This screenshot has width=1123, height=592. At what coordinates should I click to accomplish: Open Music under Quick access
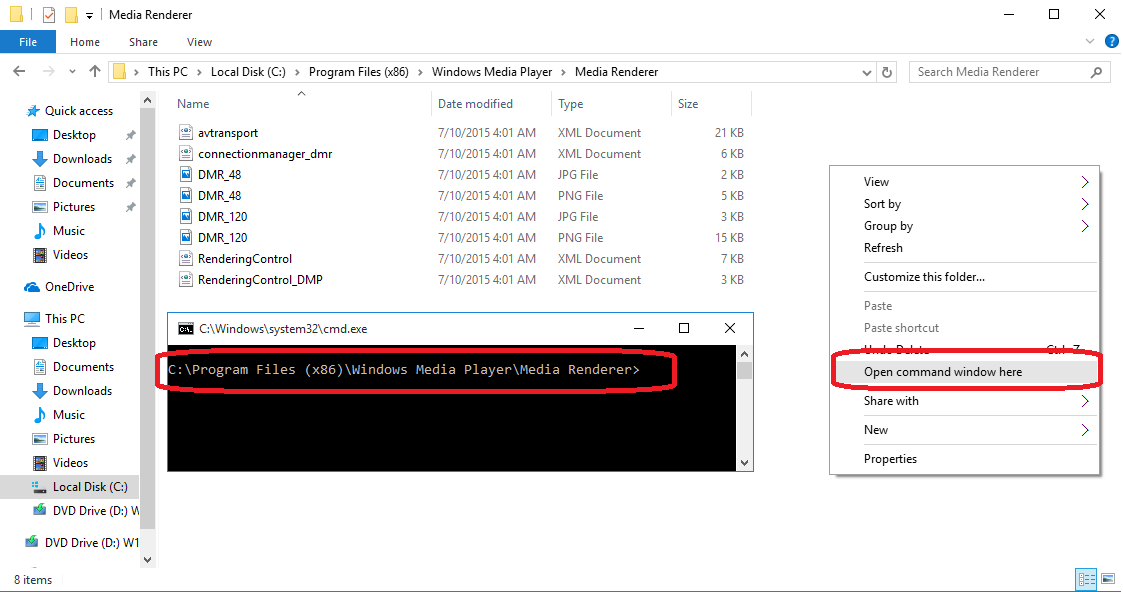pyautogui.click(x=68, y=231)
